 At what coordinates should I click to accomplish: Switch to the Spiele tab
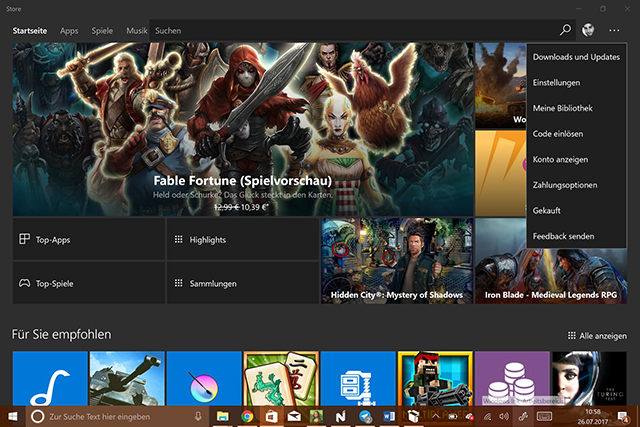tap(102, 31)
